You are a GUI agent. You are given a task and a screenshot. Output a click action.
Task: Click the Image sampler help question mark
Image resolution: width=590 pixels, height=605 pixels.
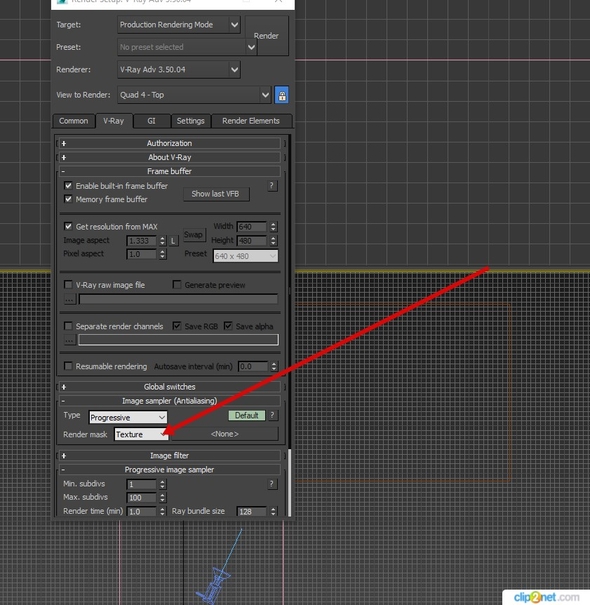[x=272, y=415]
